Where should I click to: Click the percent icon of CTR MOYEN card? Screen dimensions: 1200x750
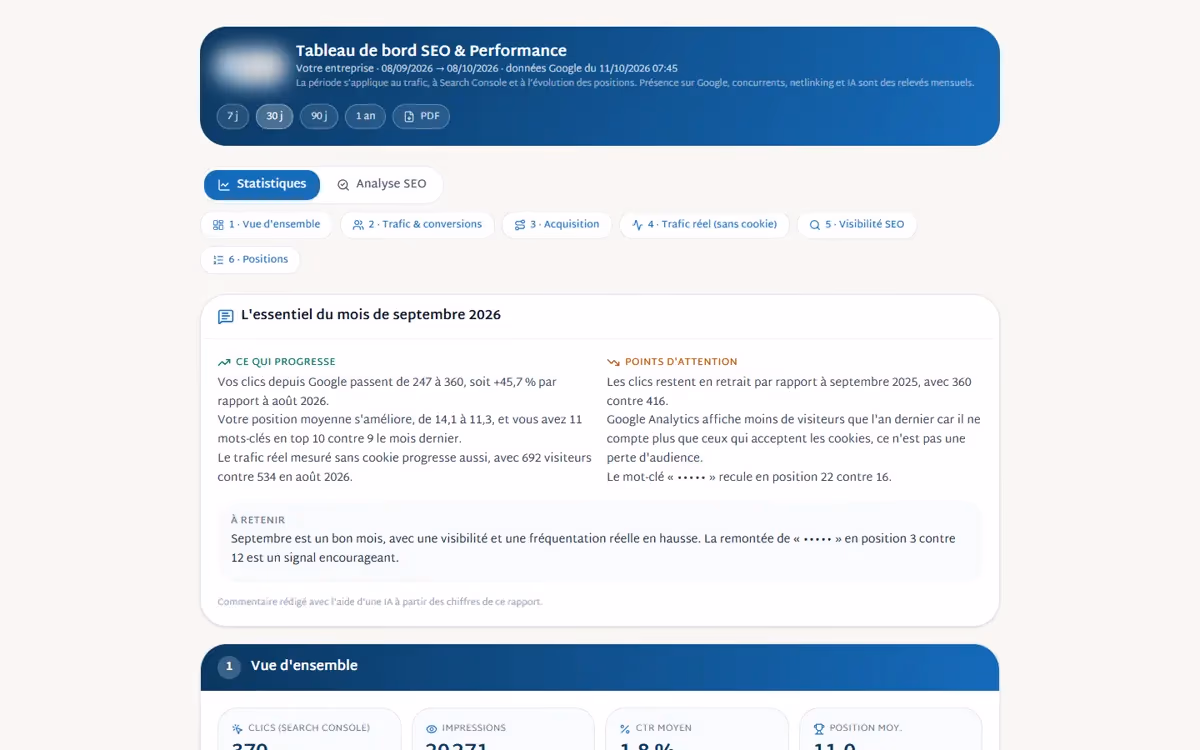(x=625, y=729)
